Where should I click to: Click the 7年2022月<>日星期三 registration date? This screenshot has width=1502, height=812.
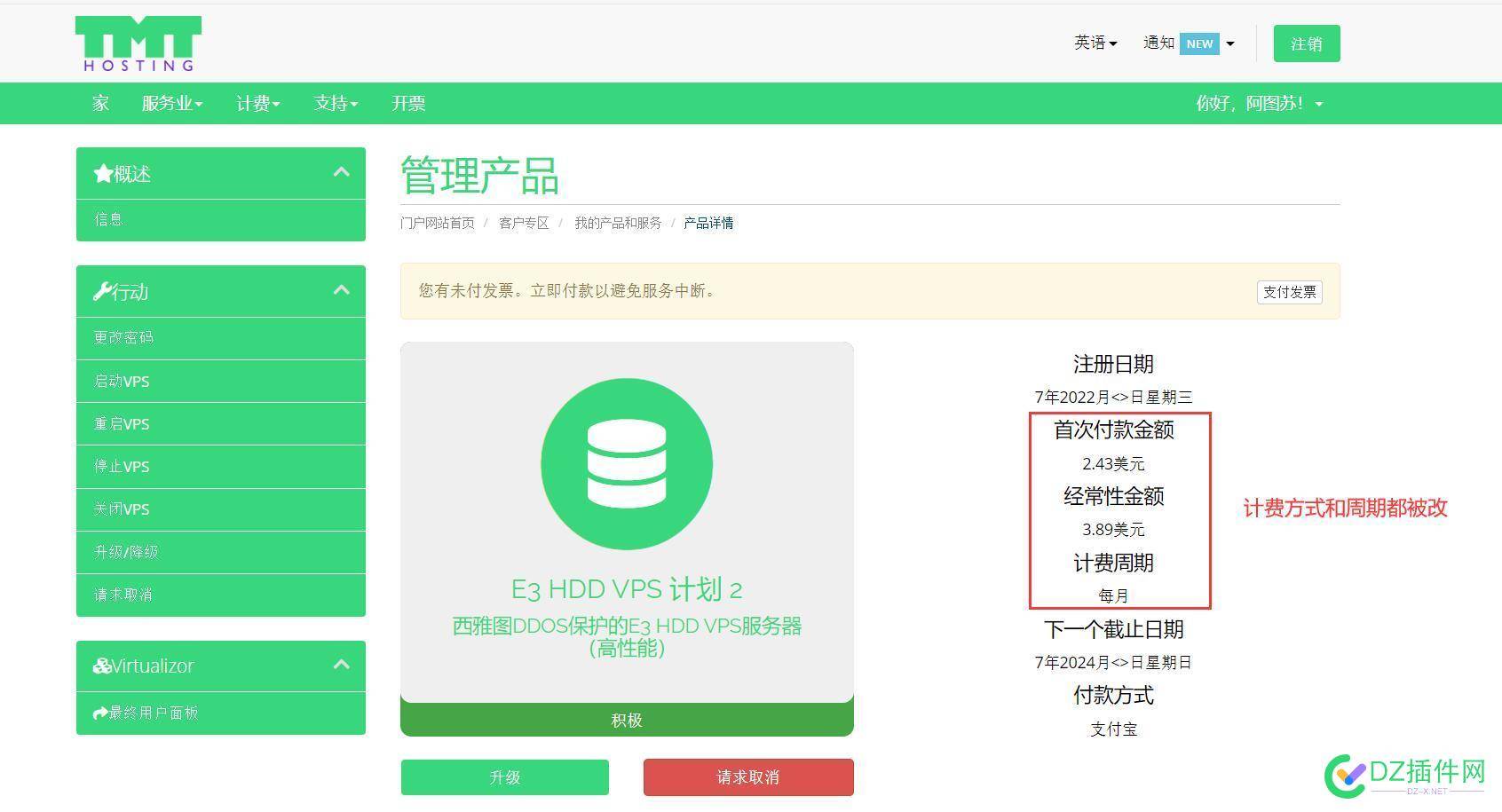point(1113,398)
